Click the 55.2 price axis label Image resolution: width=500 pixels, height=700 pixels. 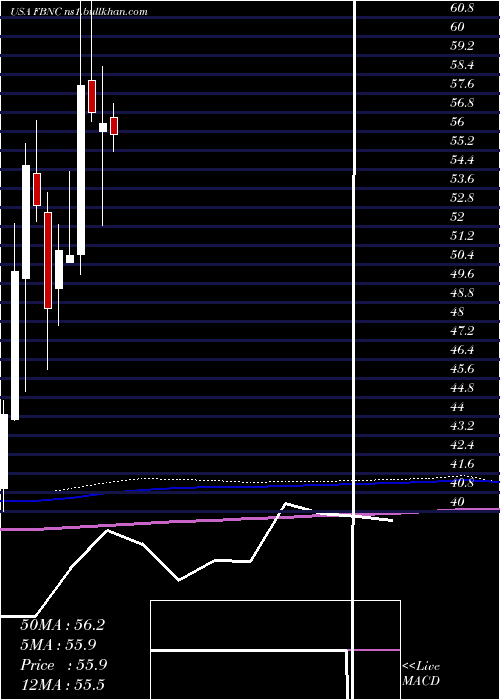462,141
